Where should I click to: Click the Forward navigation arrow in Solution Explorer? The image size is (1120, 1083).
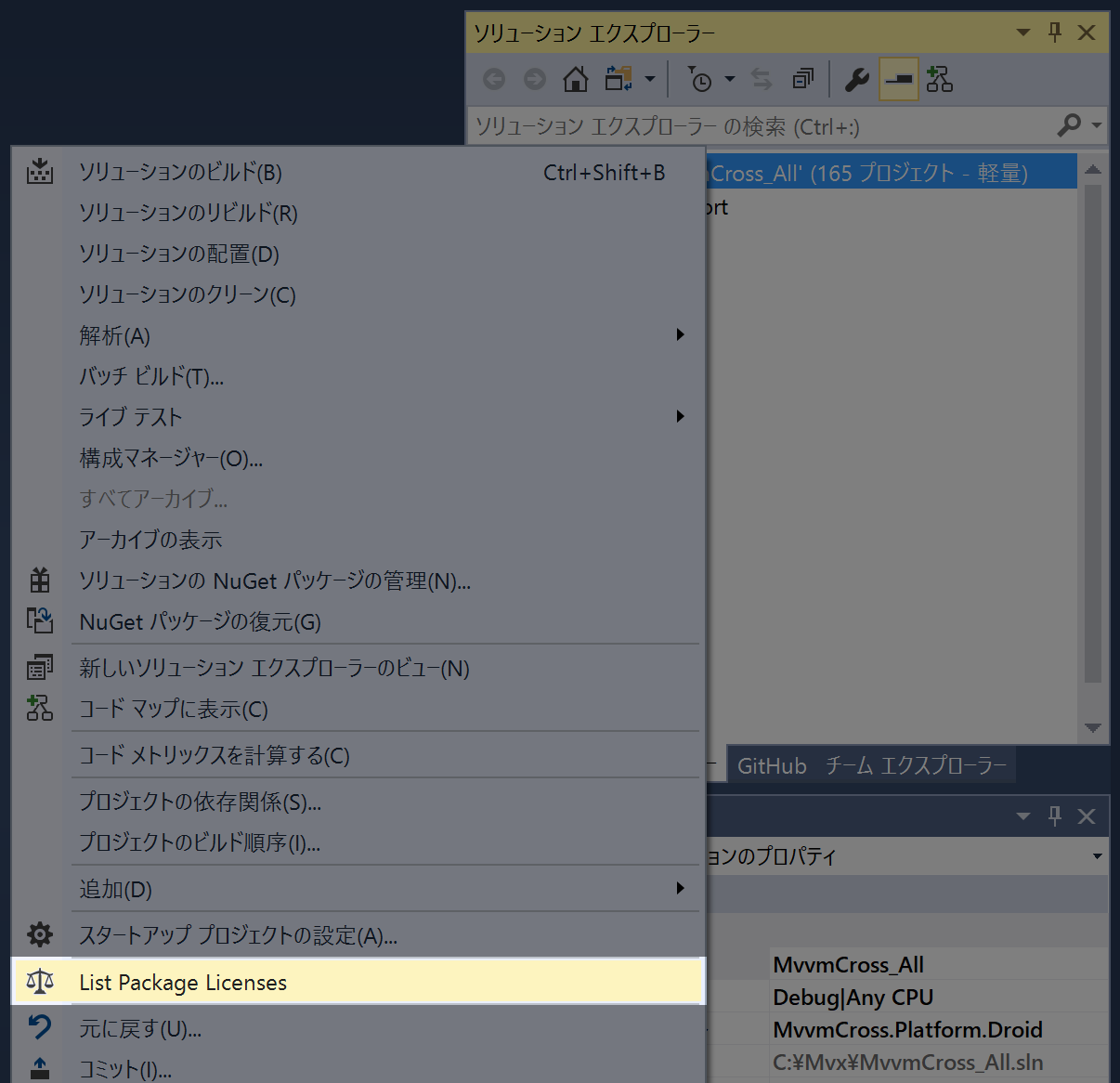(535, 79)
